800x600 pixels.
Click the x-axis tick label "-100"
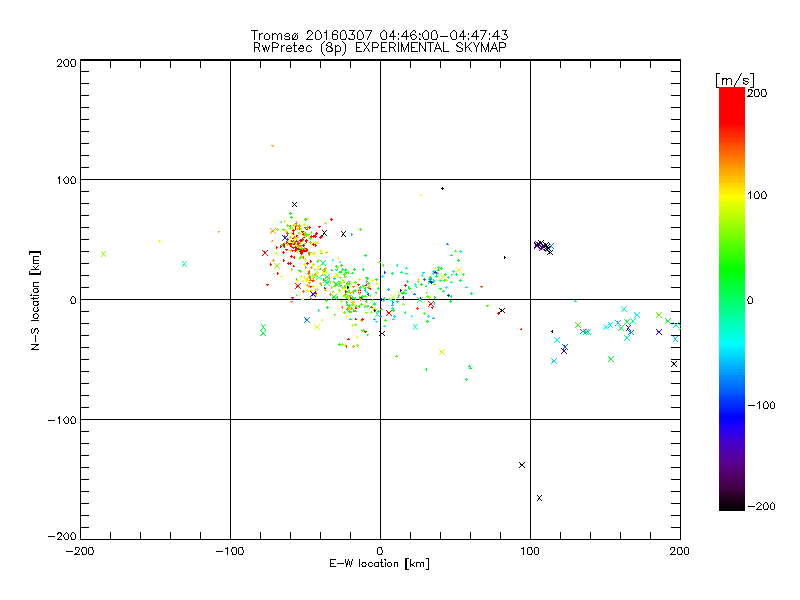(230, 551)
